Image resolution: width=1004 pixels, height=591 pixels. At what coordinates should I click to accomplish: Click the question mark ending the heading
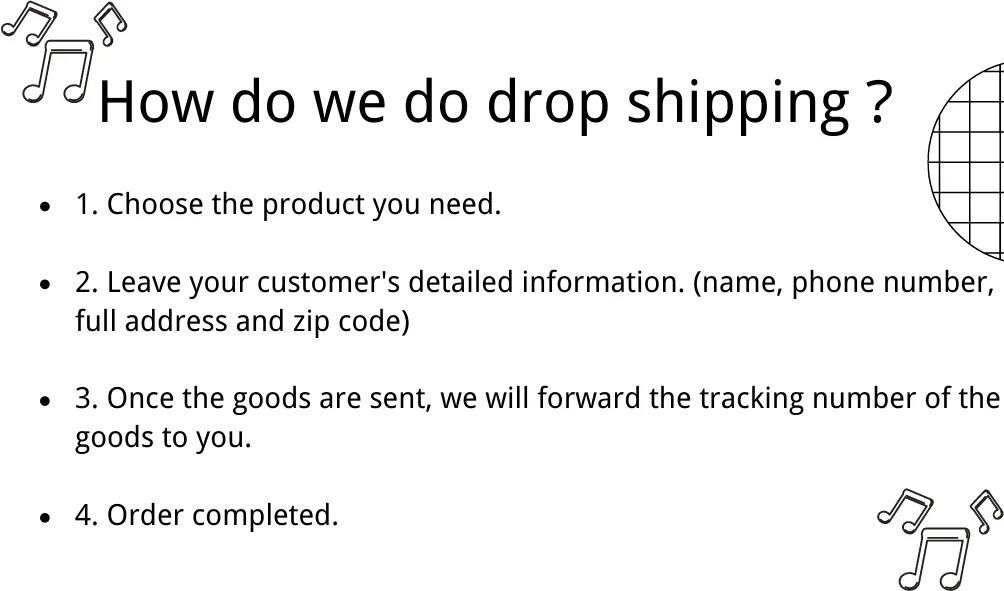[877, 101]
